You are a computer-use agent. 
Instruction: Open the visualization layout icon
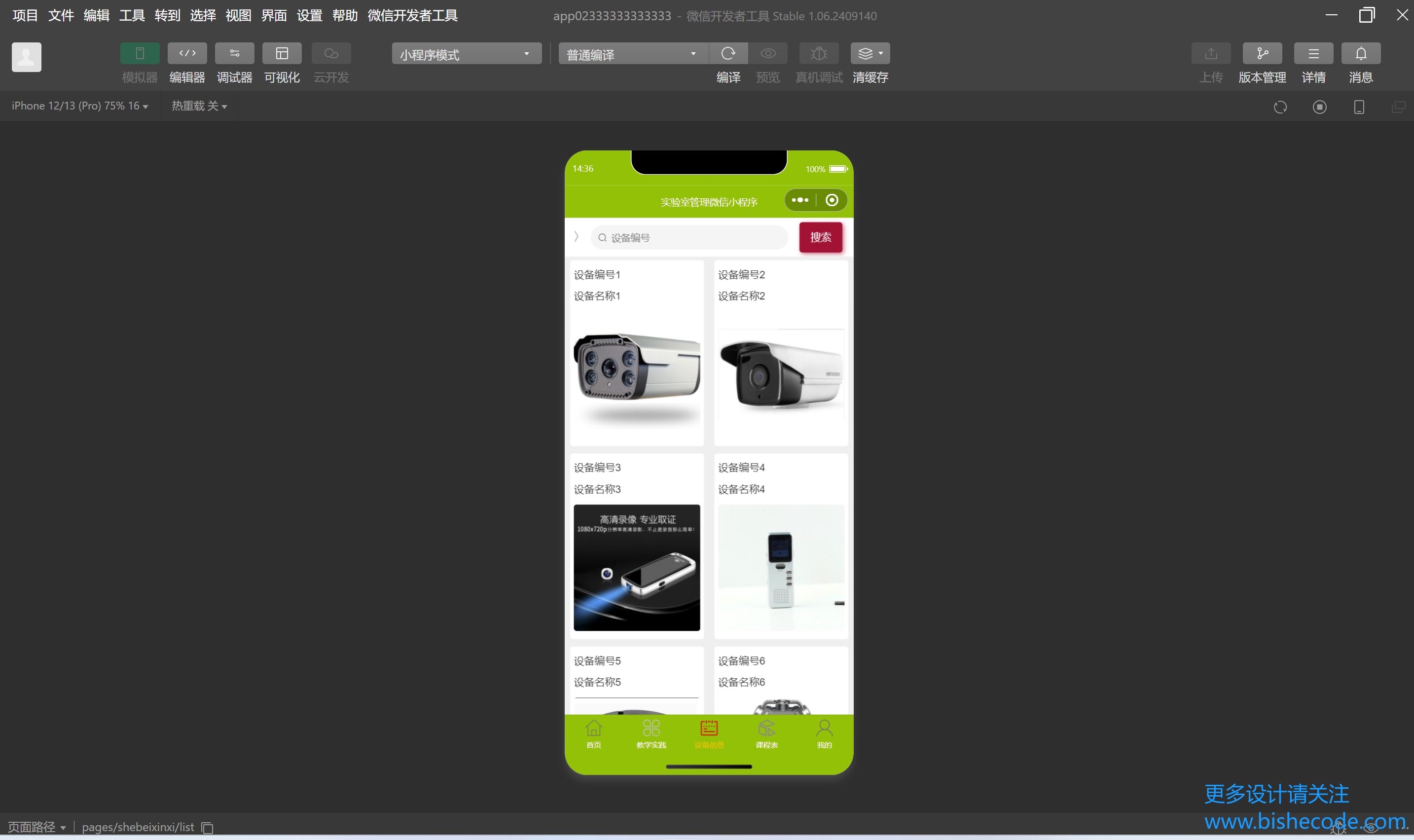click(x=282, y=54)
